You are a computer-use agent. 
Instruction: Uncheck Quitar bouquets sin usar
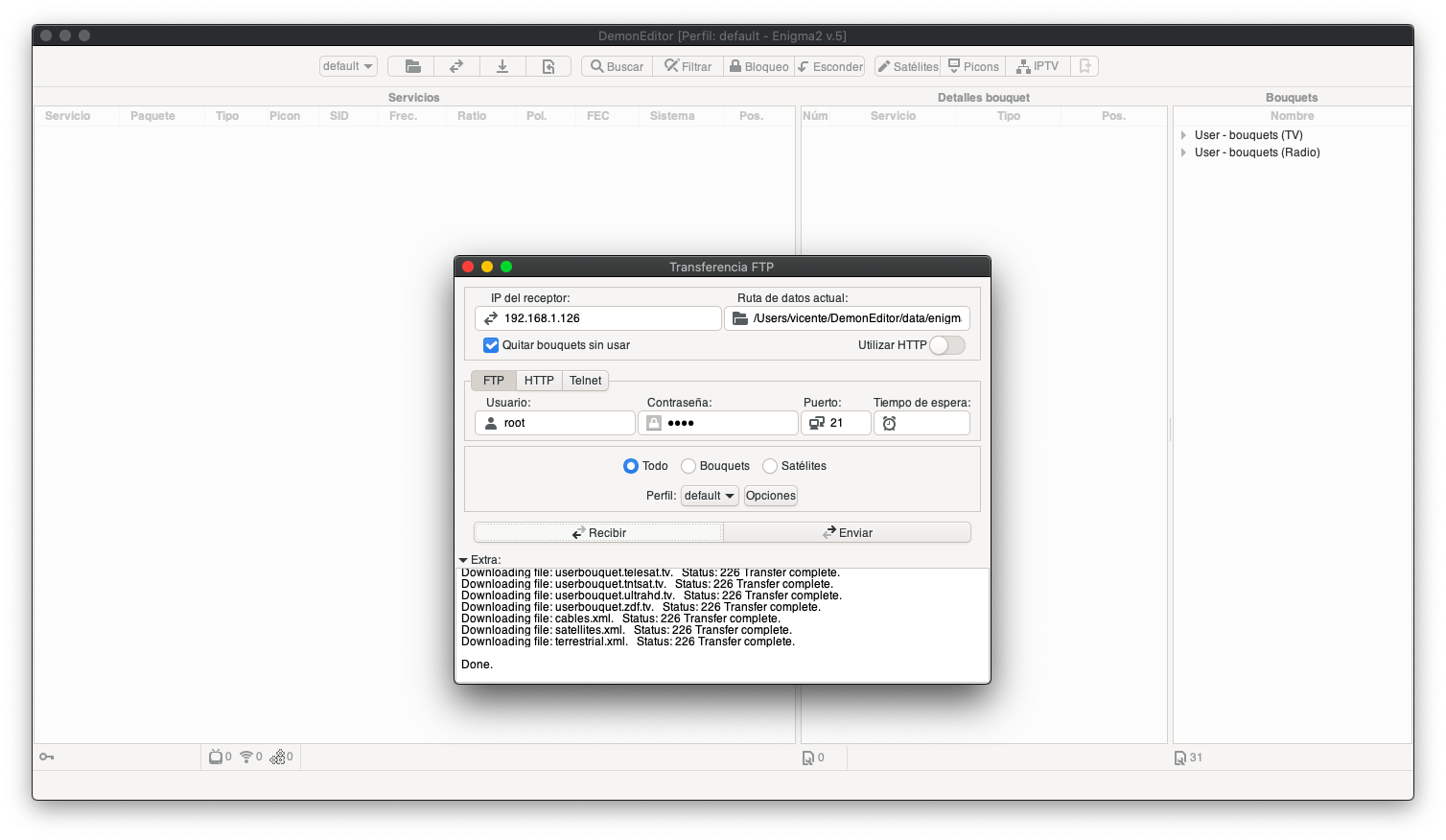[x=491, y=345]
